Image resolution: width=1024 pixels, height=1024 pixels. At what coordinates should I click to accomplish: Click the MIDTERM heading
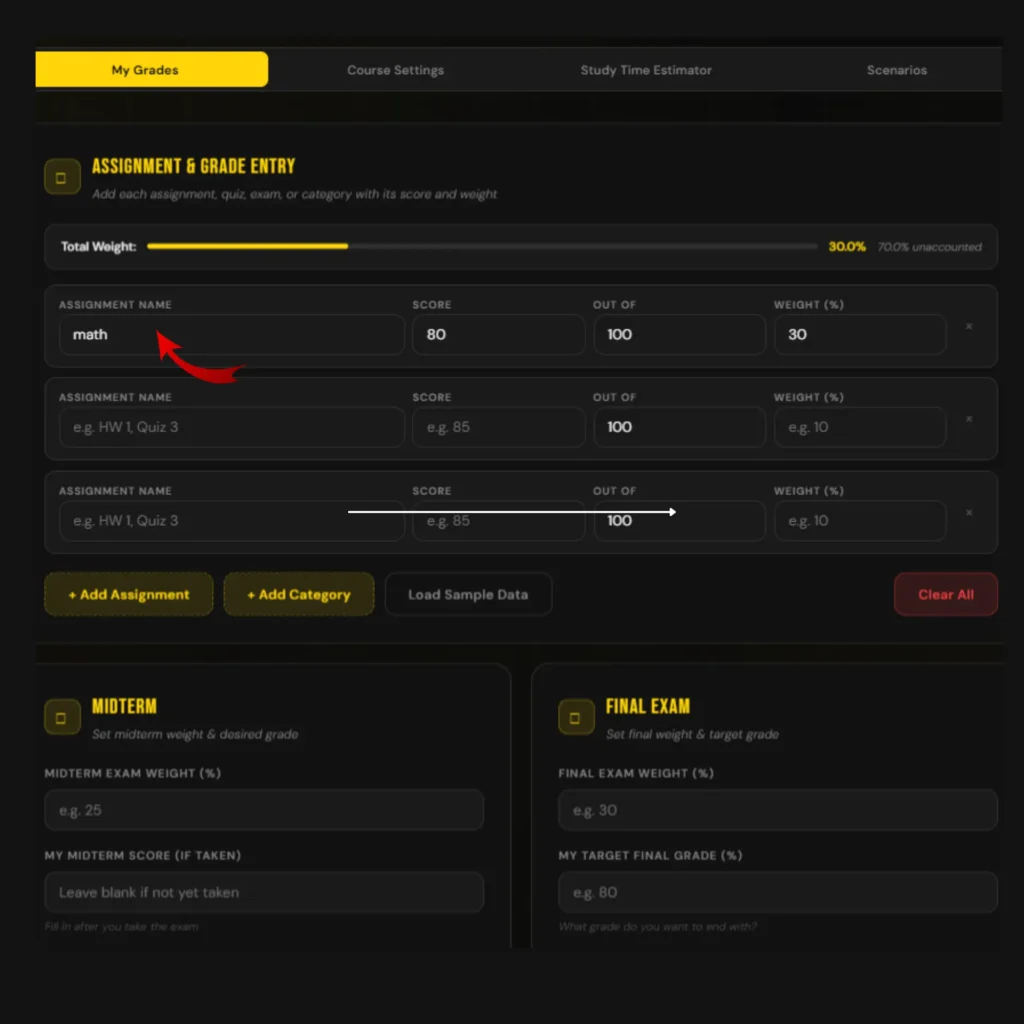point(124,706)
